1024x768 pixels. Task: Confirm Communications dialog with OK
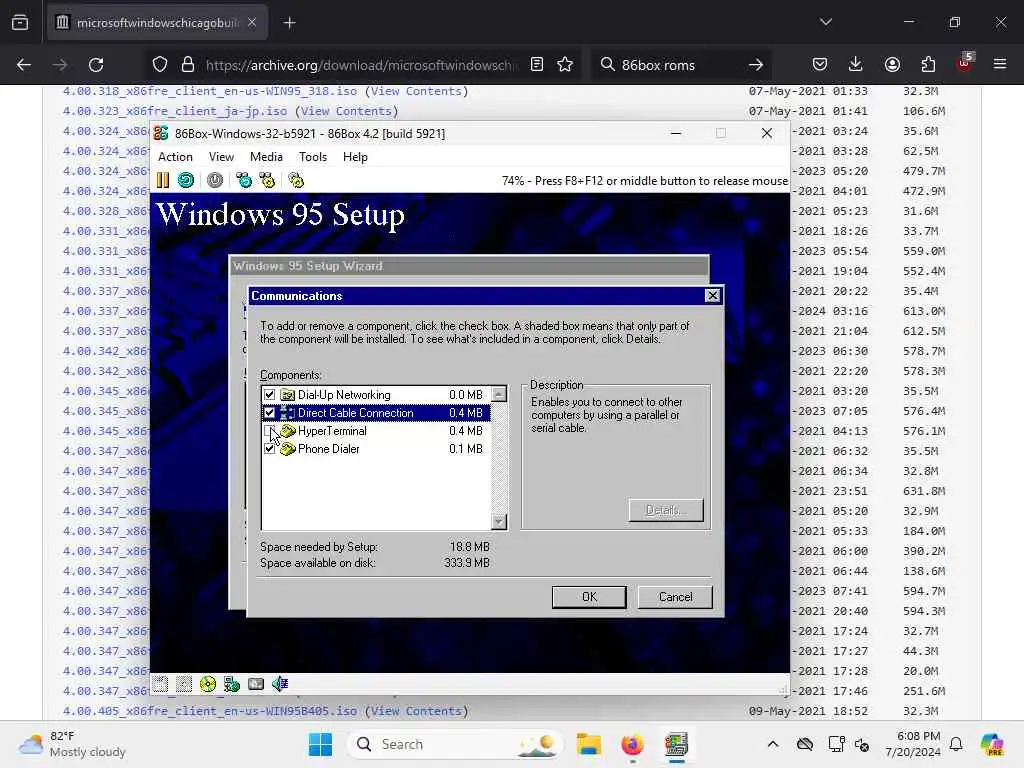[x=589, y=597]
